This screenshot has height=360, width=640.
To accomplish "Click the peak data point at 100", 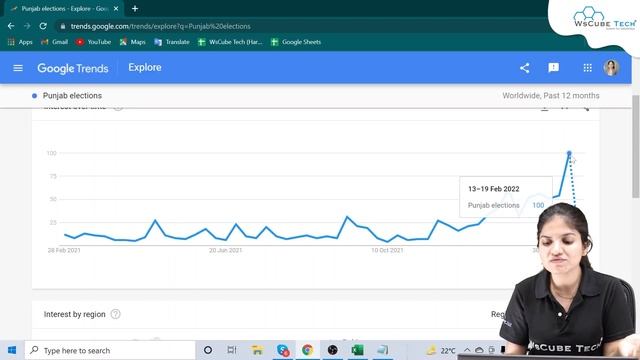I will point(569,153).
